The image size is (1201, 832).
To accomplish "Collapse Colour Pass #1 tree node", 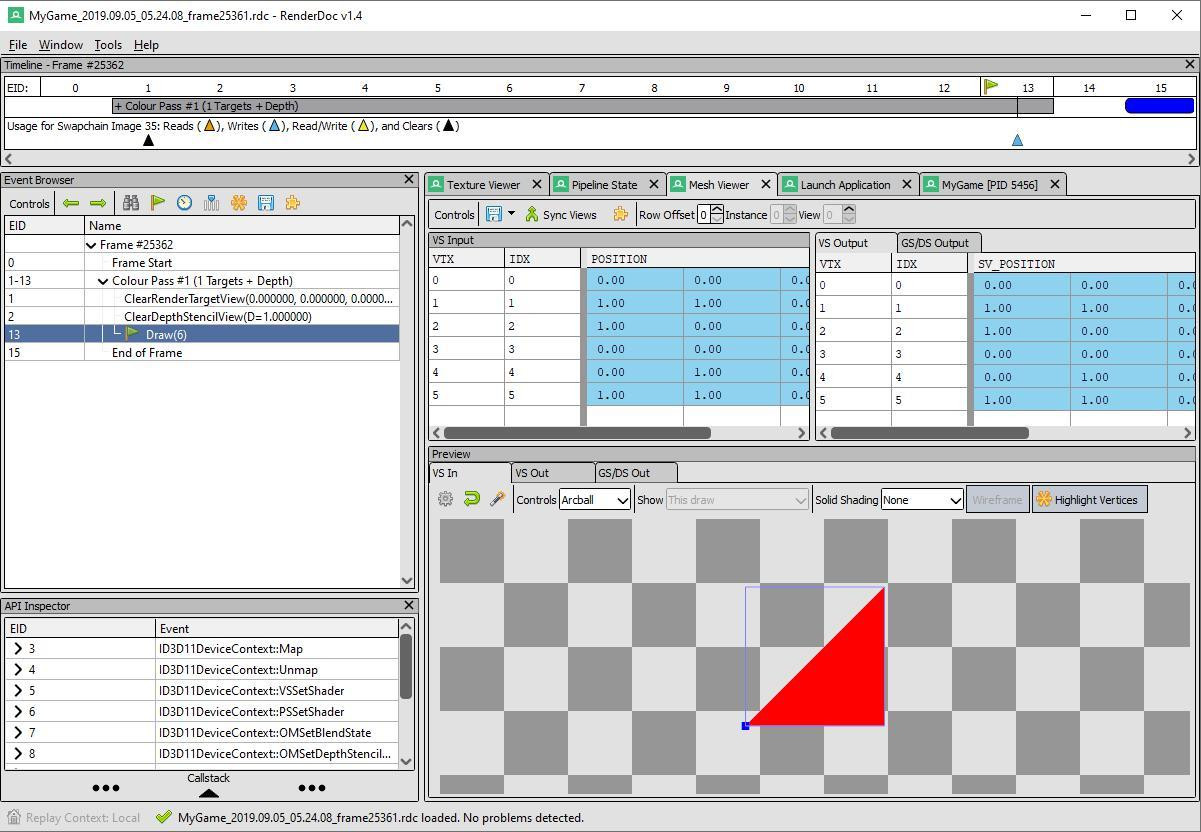I will tap(103, 281).
